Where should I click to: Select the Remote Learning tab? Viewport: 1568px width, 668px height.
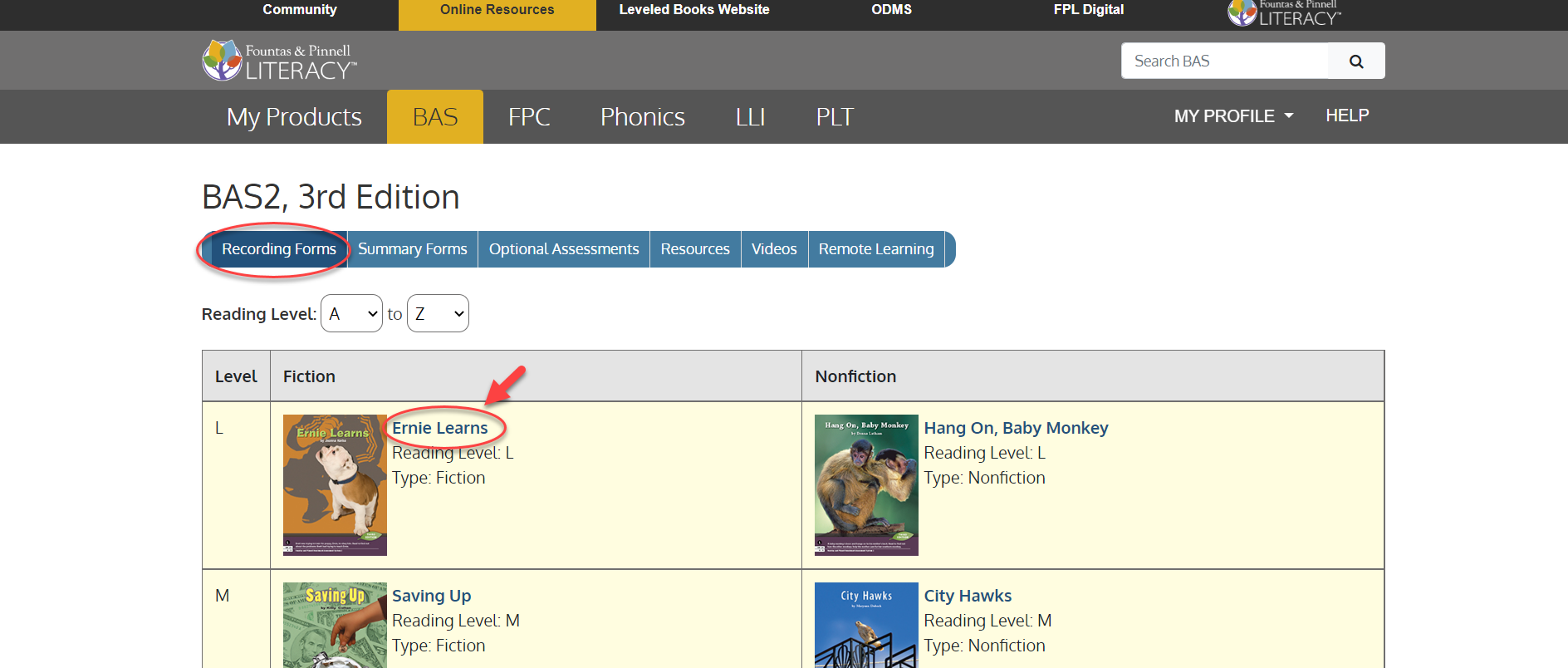[875, 249]
